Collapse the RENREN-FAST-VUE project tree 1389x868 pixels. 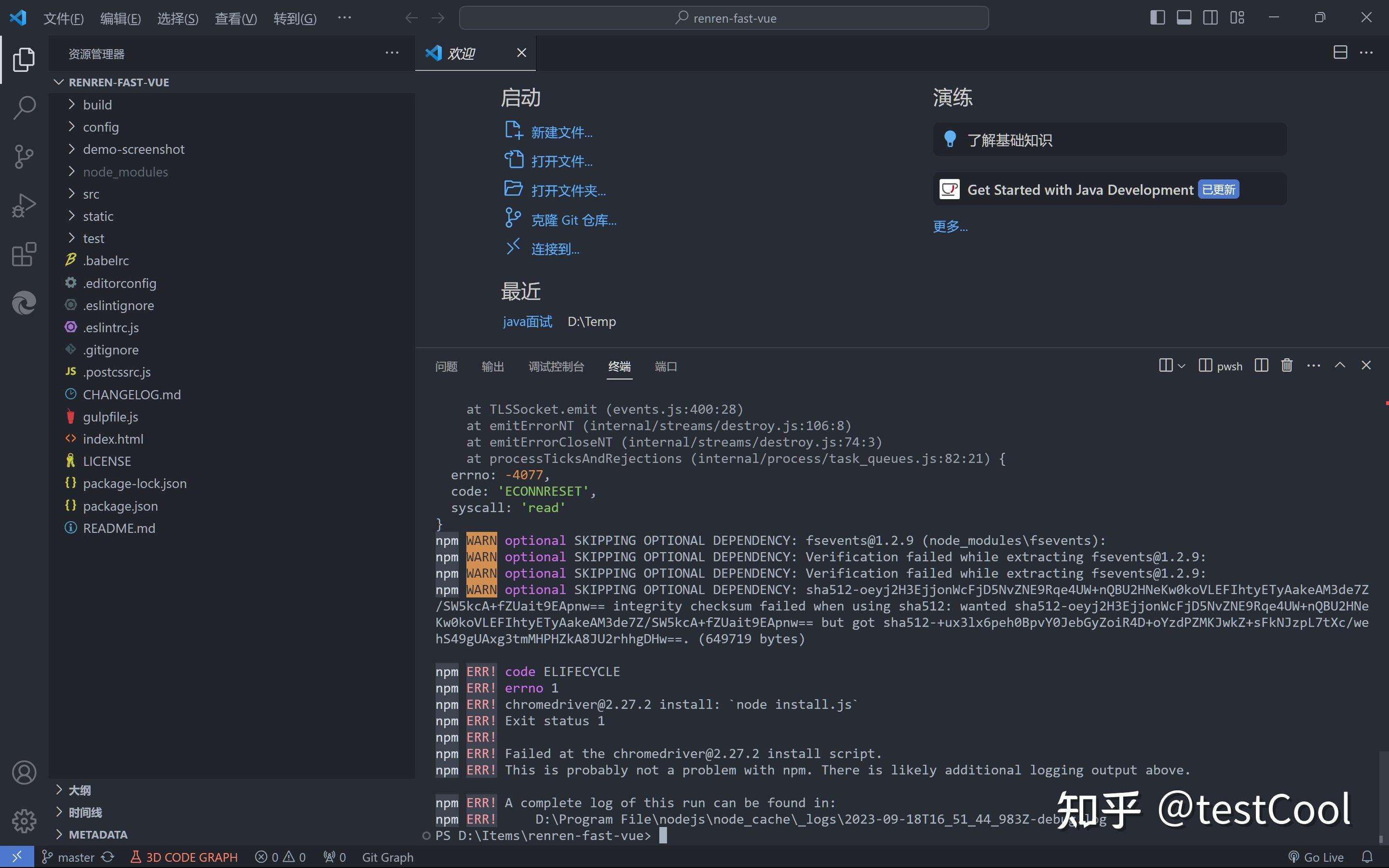click(58, 81)
